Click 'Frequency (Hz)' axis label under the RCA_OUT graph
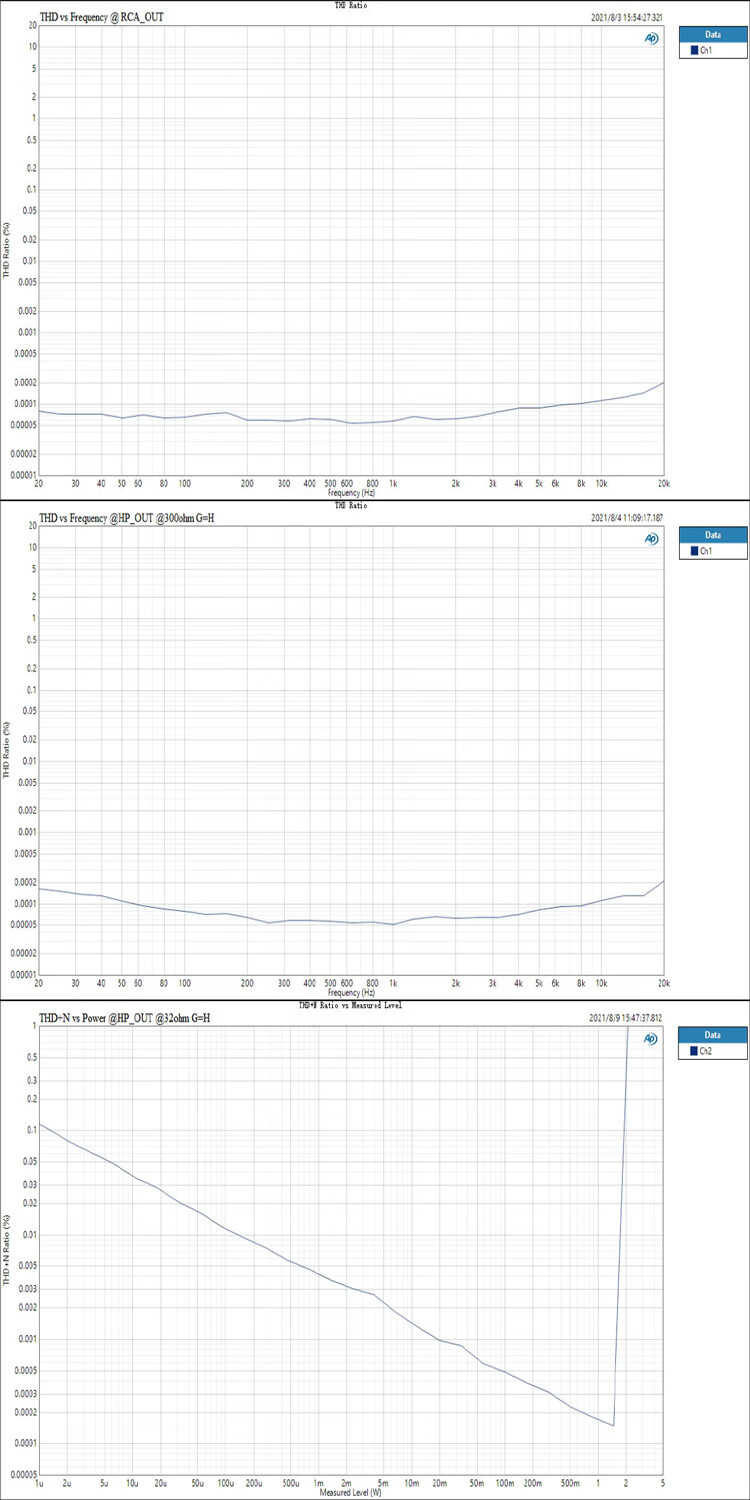This screenshot has height=1500, width=750. [351, 493]
